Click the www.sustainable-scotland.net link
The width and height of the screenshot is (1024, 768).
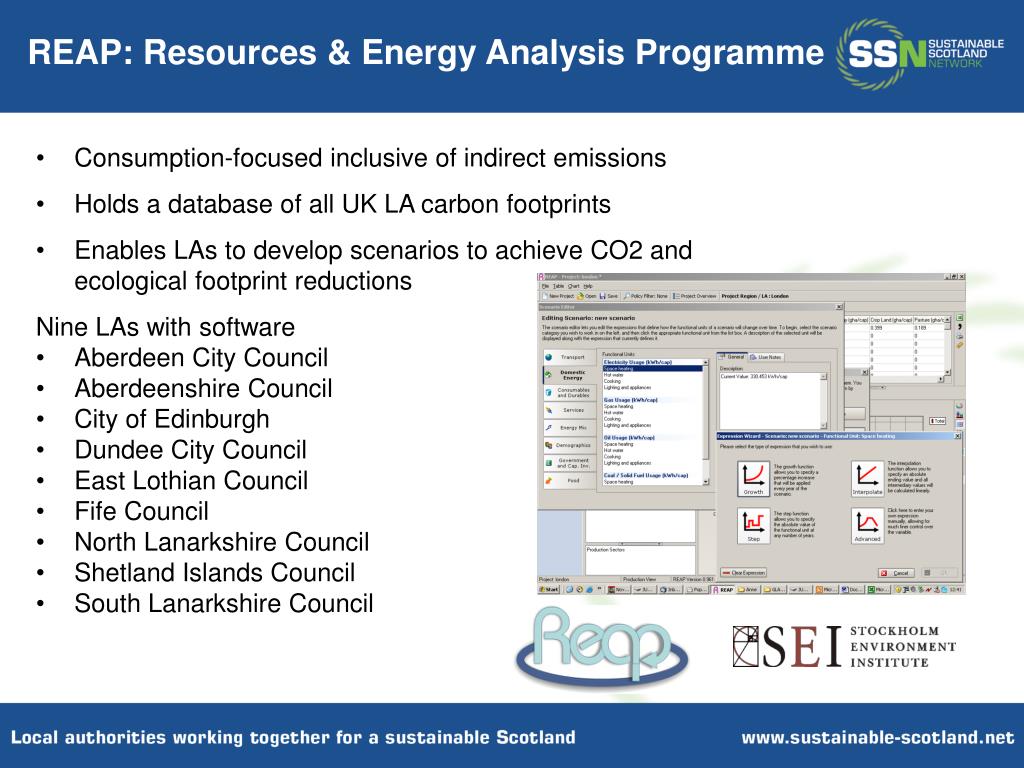click(878, 738)
